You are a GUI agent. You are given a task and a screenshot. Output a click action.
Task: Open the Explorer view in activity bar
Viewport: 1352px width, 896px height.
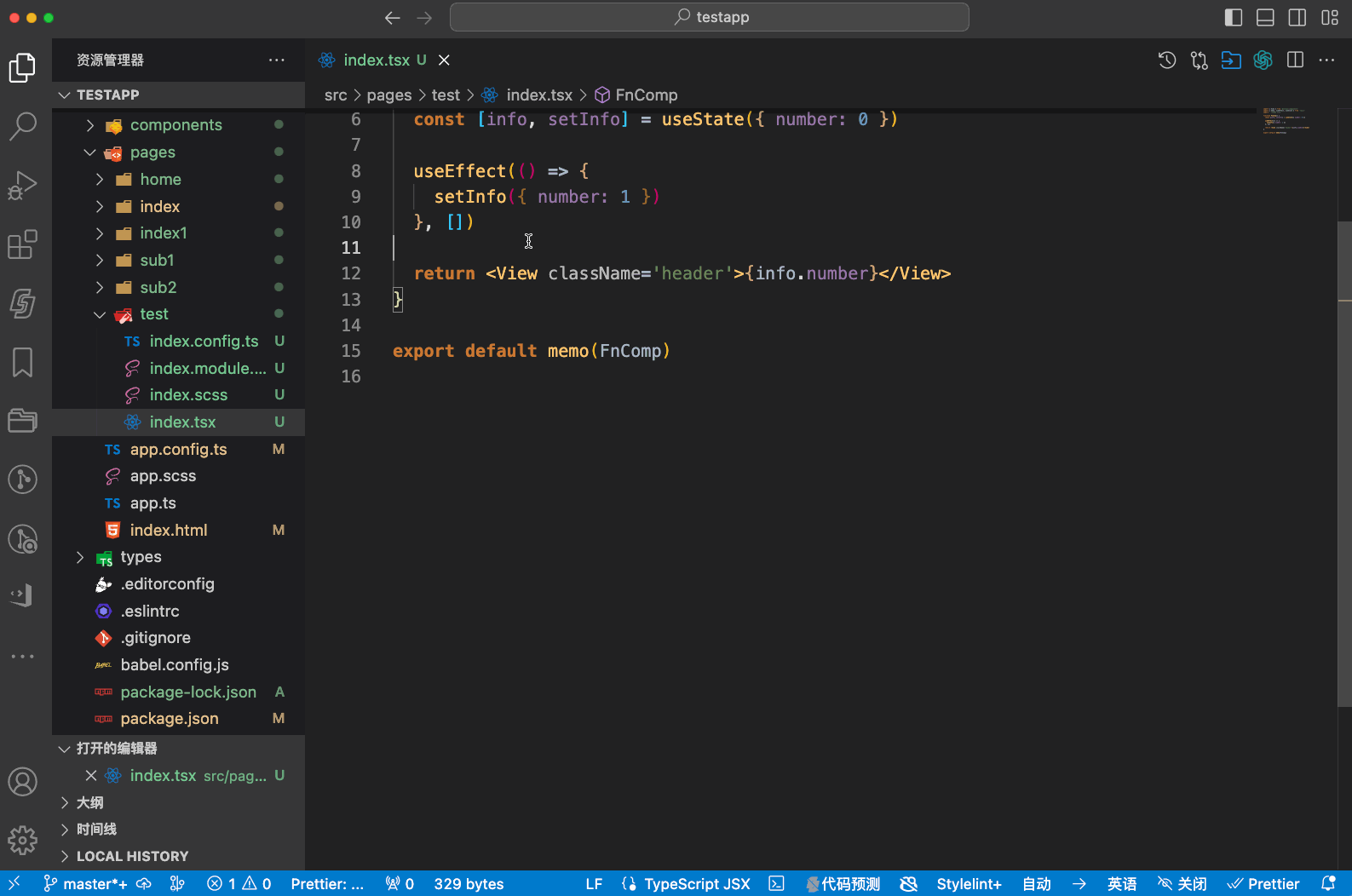tap(22, 68)
